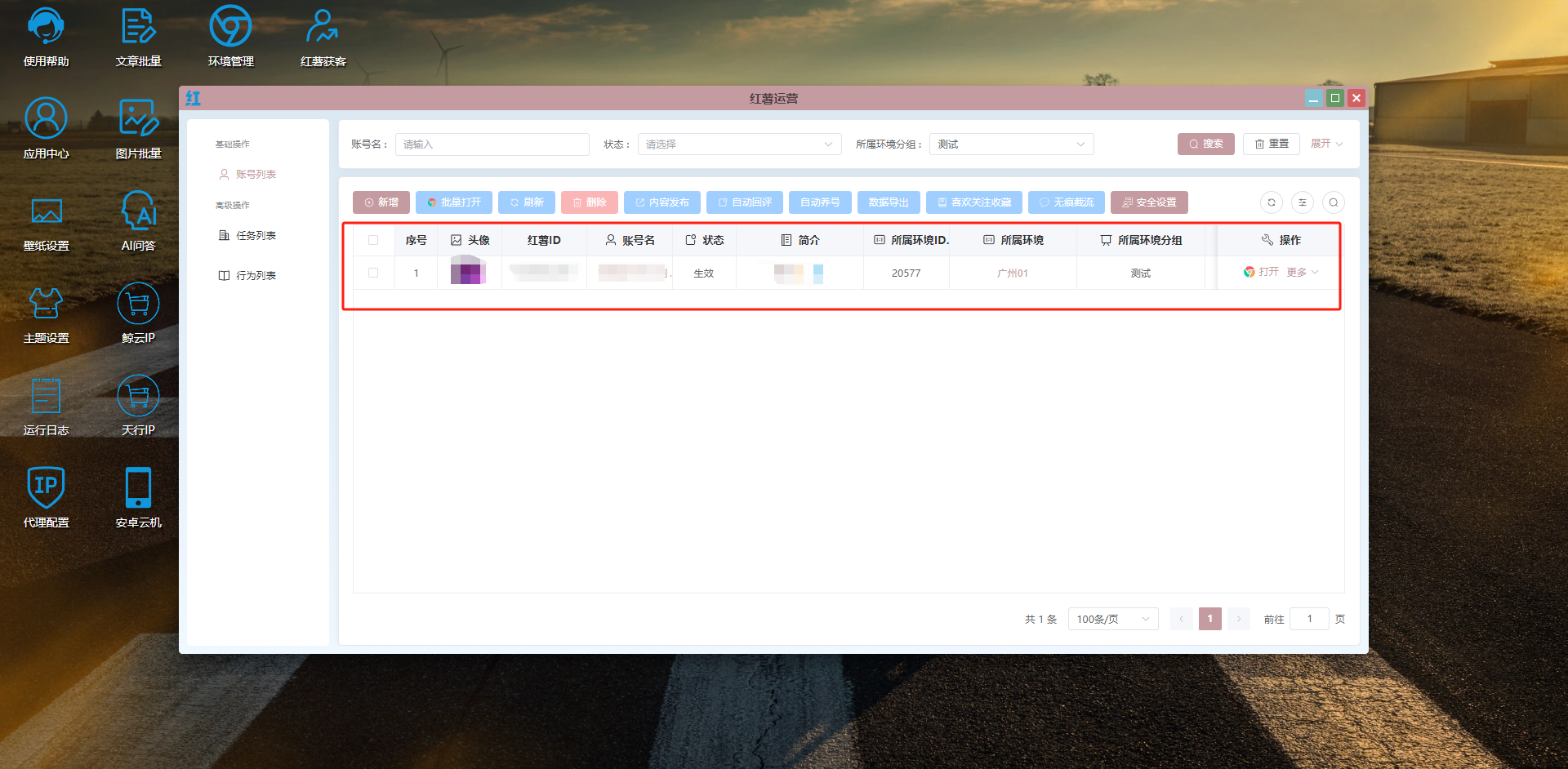Tick the checkbox for row 1
Image resolution: width=1568 pixels, height=769 pixels.
pyautogui.click(x=373, y=273)
